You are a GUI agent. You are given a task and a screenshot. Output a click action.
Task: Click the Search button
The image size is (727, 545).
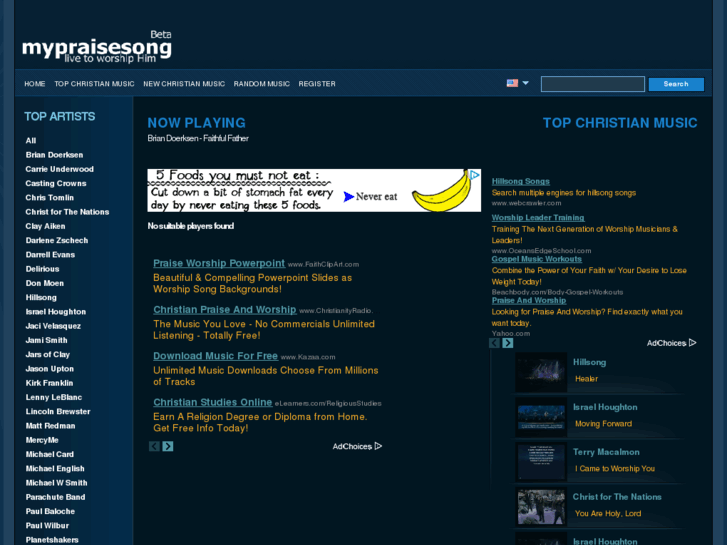click(676, 84)
